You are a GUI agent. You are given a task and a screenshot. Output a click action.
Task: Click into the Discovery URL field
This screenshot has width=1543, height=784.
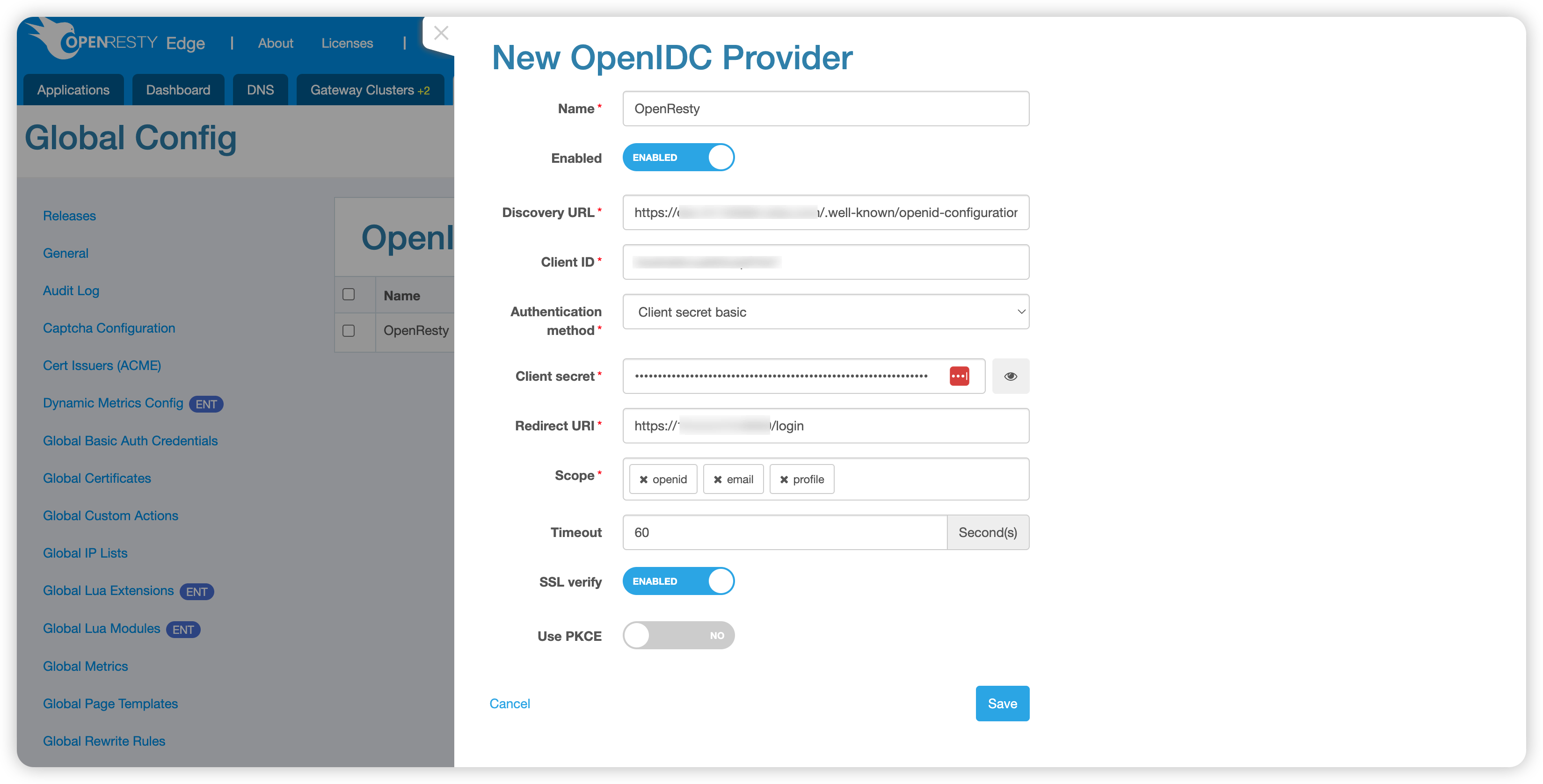pyautogui.click(x=826, y=212)
